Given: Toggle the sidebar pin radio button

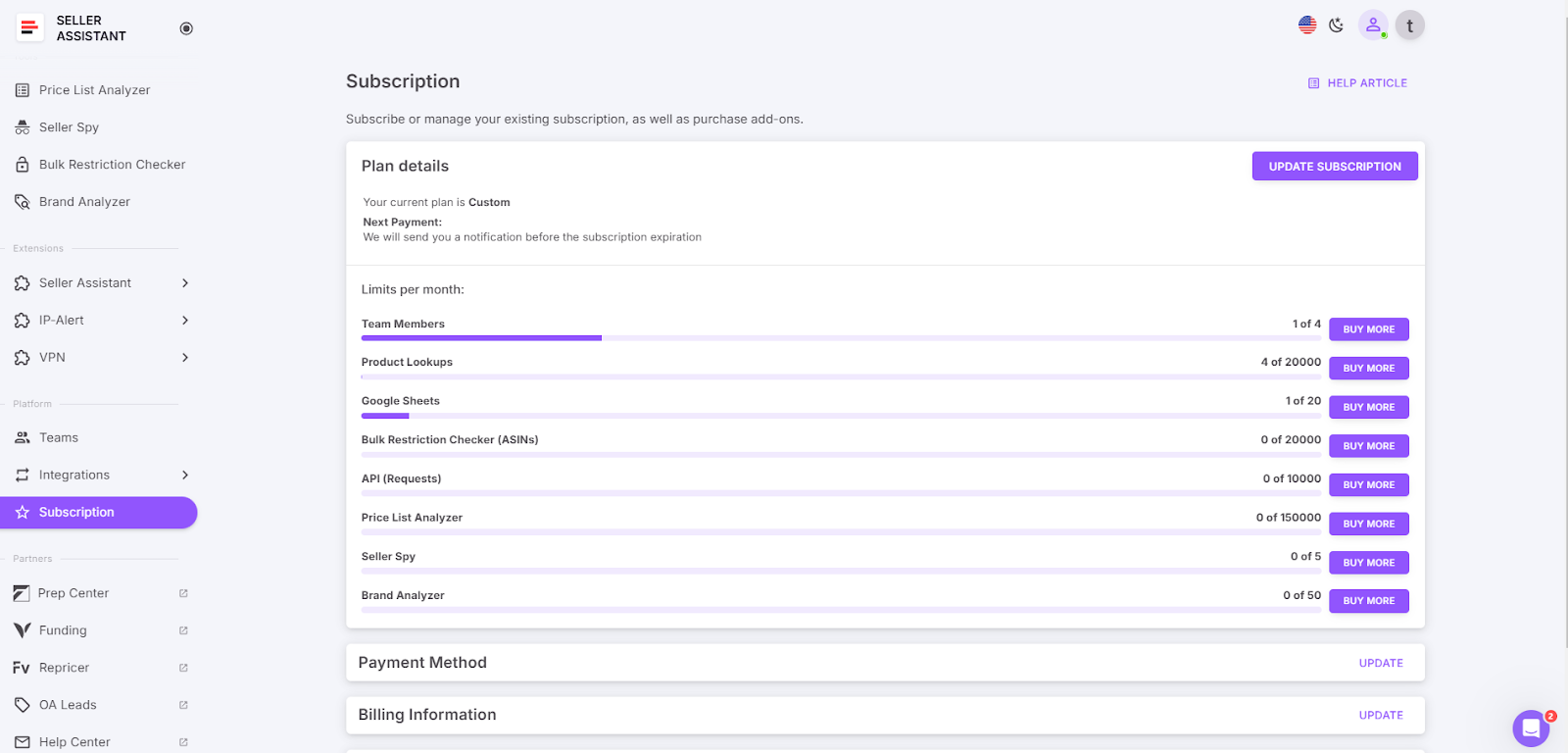Looking at the screenshot, I should click(x=186, y=28).
